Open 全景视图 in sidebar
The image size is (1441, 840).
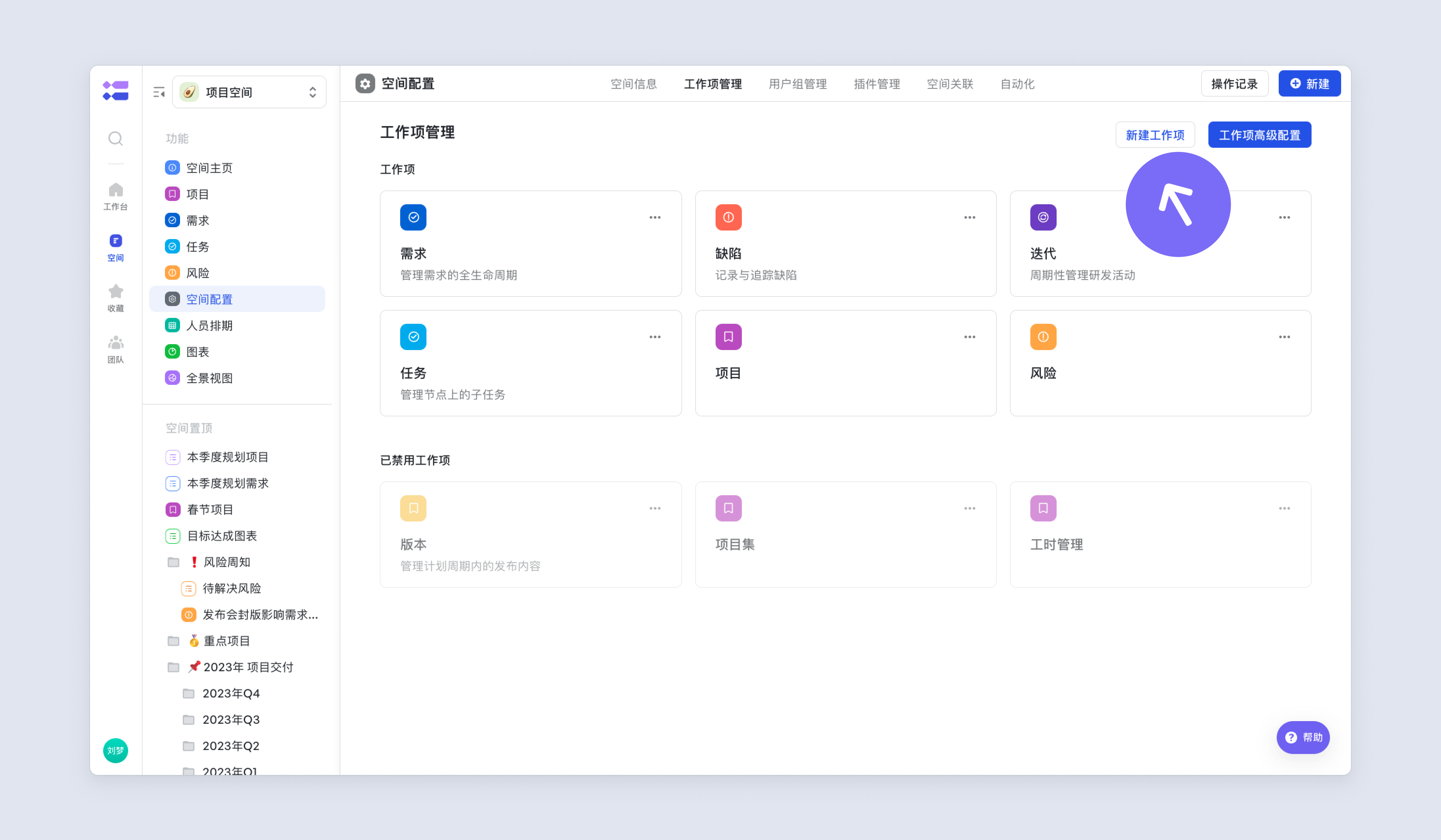[237, 378]
